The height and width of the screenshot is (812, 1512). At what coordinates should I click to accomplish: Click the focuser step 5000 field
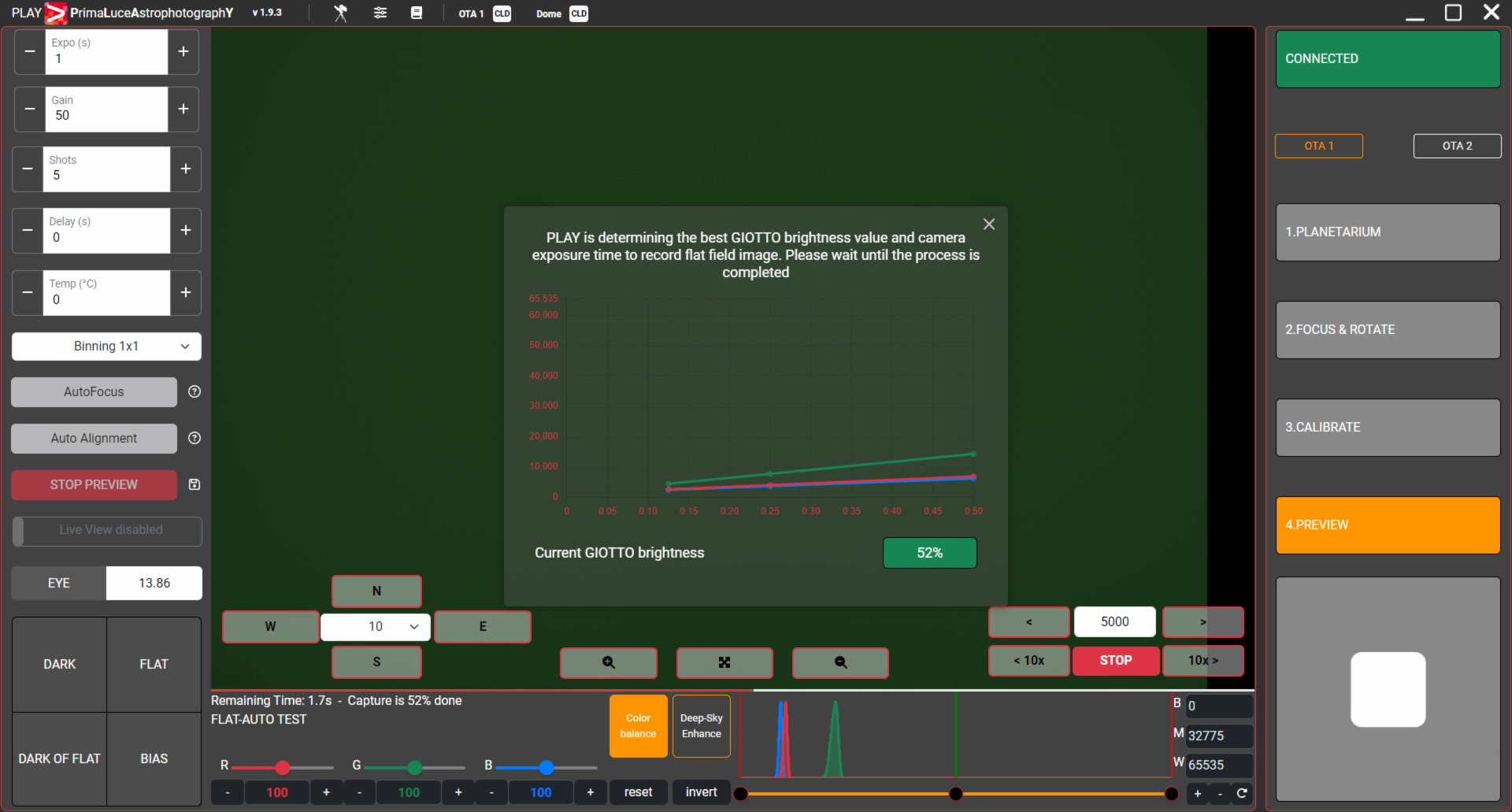coord(1115,622)
